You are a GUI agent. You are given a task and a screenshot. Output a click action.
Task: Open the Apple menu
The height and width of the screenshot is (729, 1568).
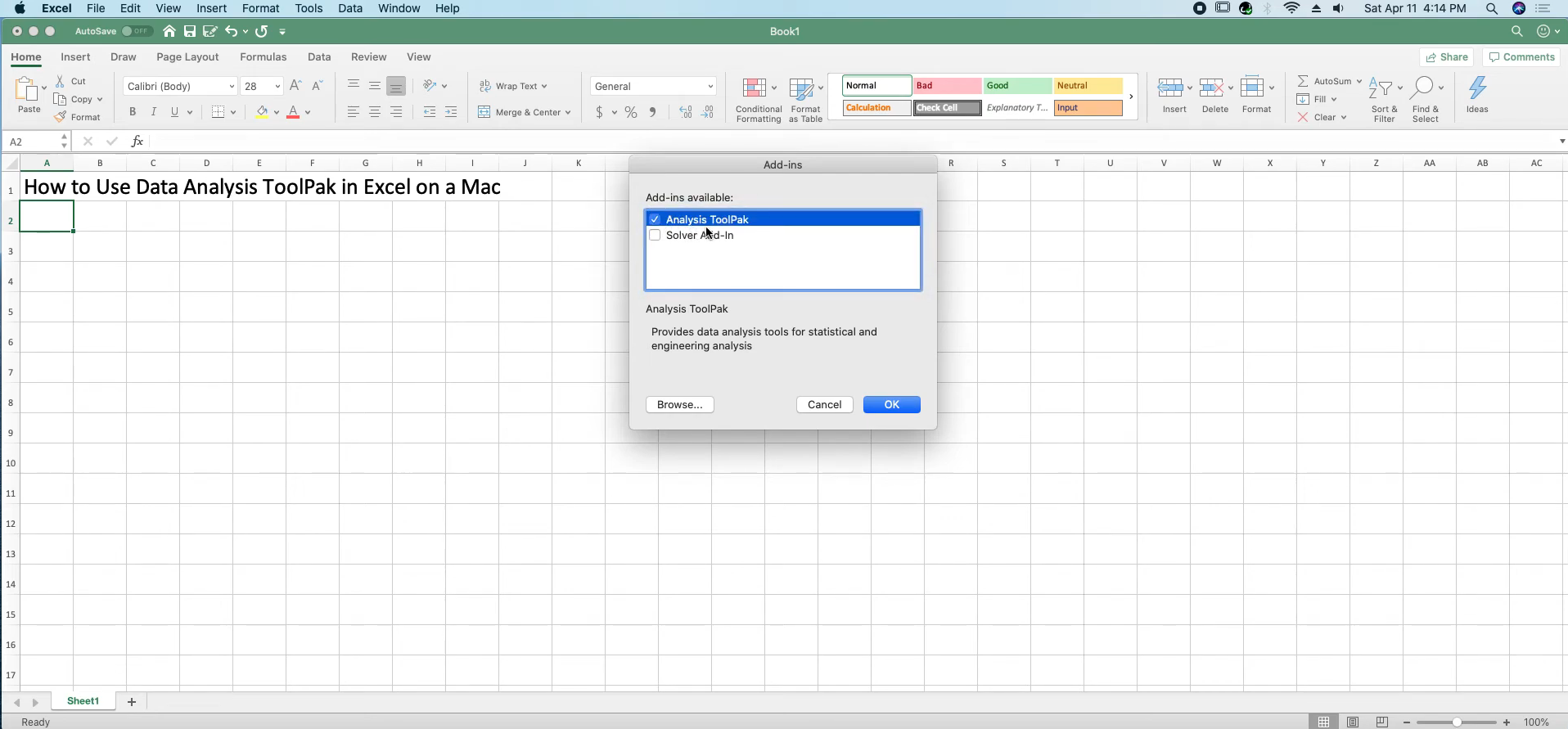click(x=20, y=8)
